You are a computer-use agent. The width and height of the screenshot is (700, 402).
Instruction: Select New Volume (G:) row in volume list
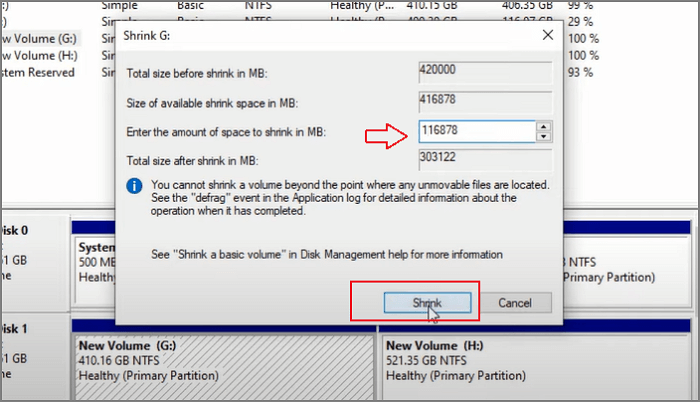[x=39, y=39]
